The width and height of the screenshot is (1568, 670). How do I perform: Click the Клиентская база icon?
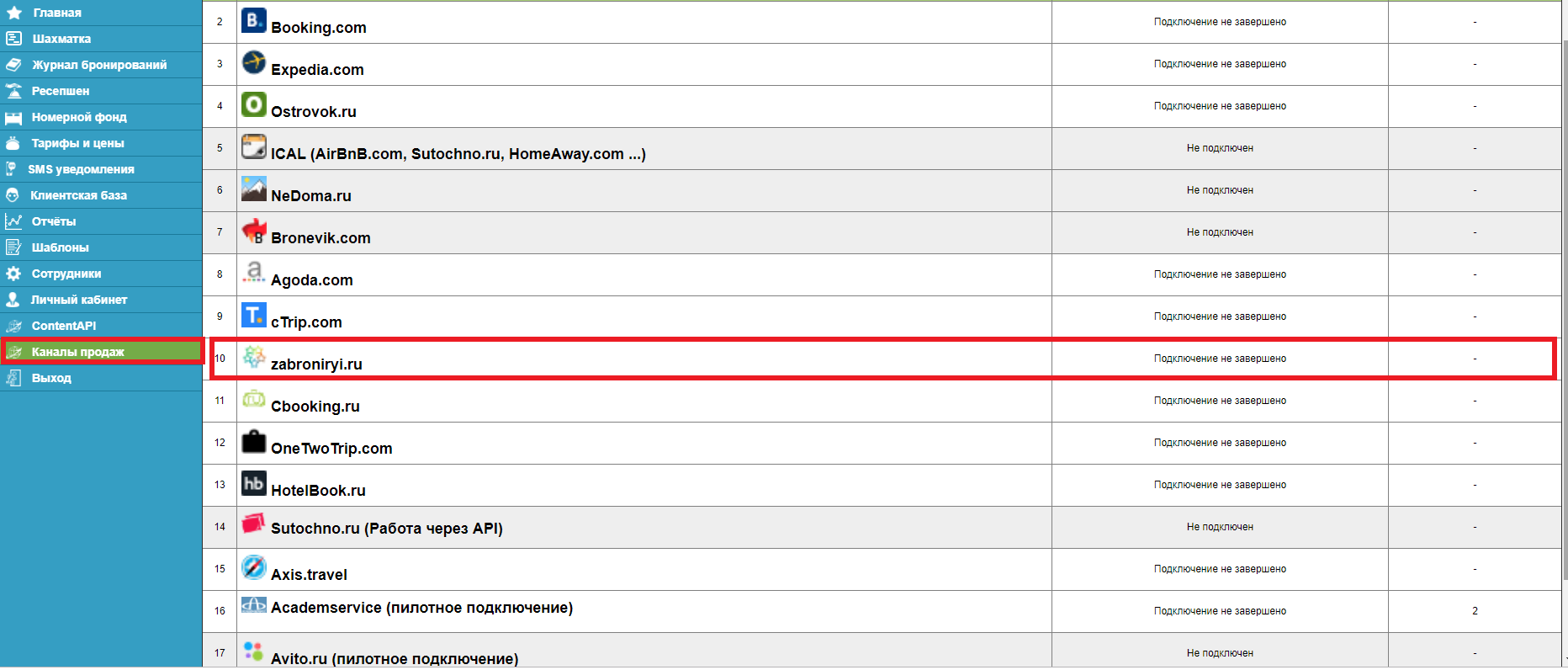point(13,195)
